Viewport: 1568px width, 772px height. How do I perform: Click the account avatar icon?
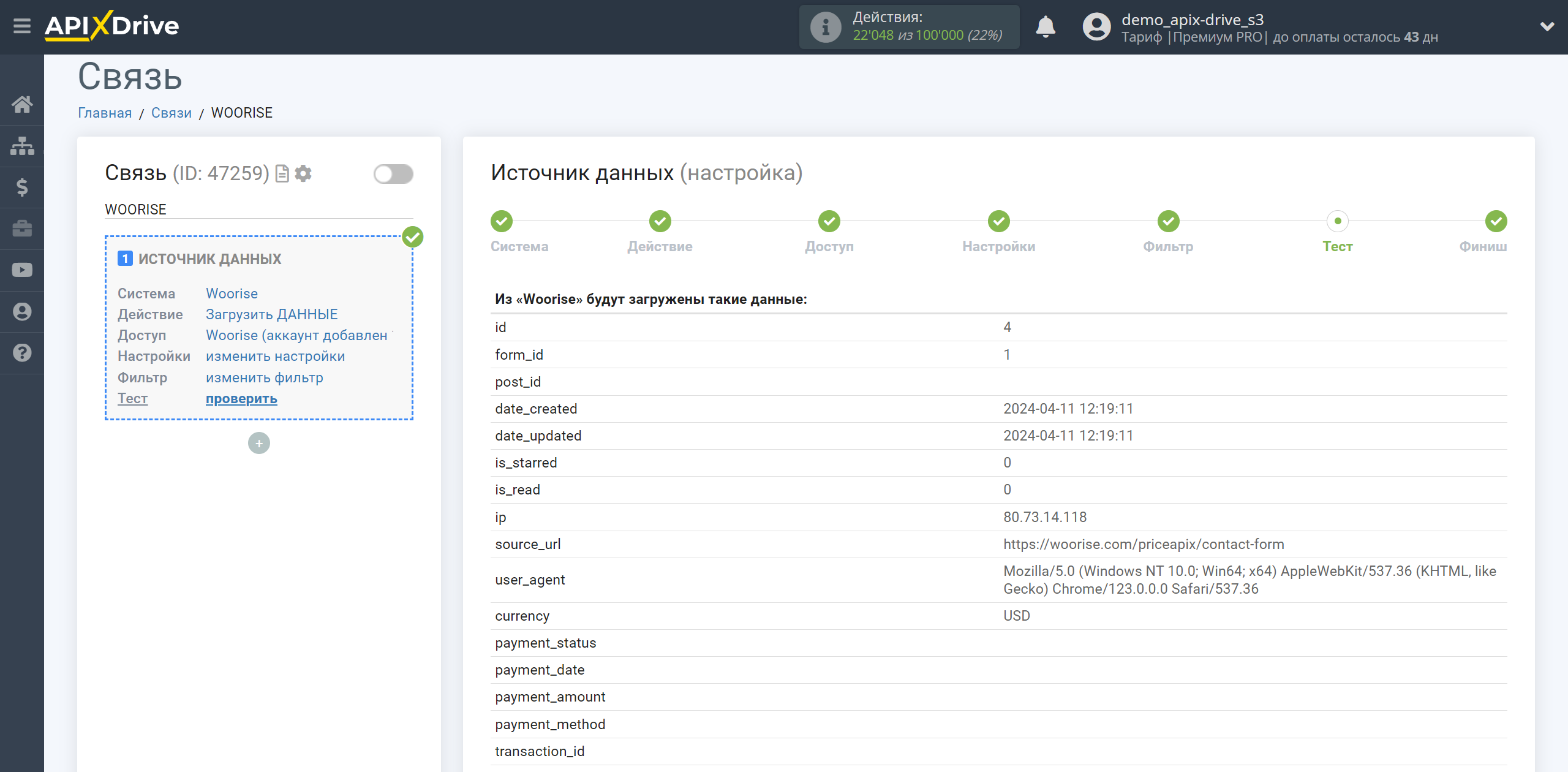tap(1096, 27)
